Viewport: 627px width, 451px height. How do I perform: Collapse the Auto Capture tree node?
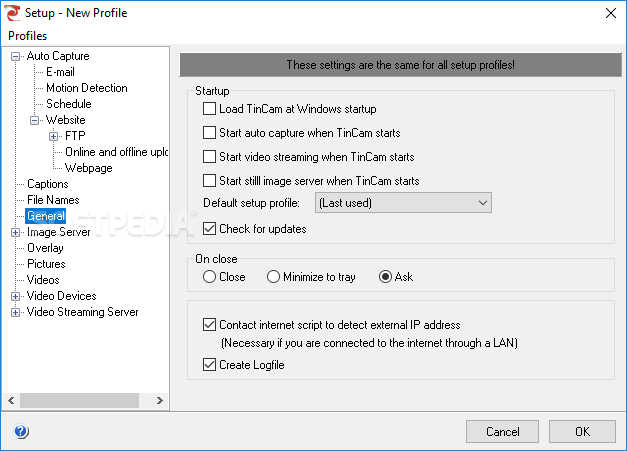click(x=15, y=56)
